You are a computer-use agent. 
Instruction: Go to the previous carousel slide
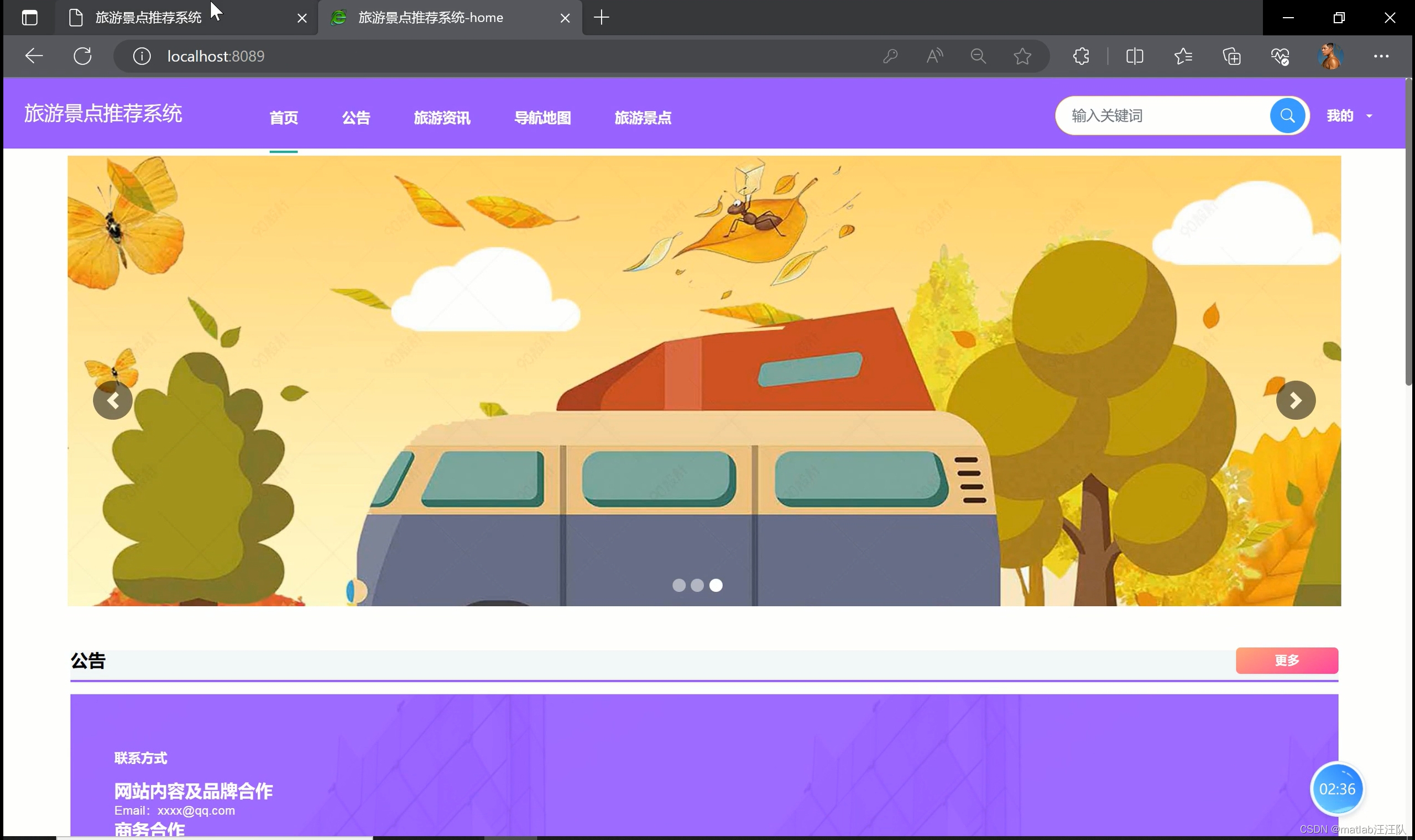113,400
